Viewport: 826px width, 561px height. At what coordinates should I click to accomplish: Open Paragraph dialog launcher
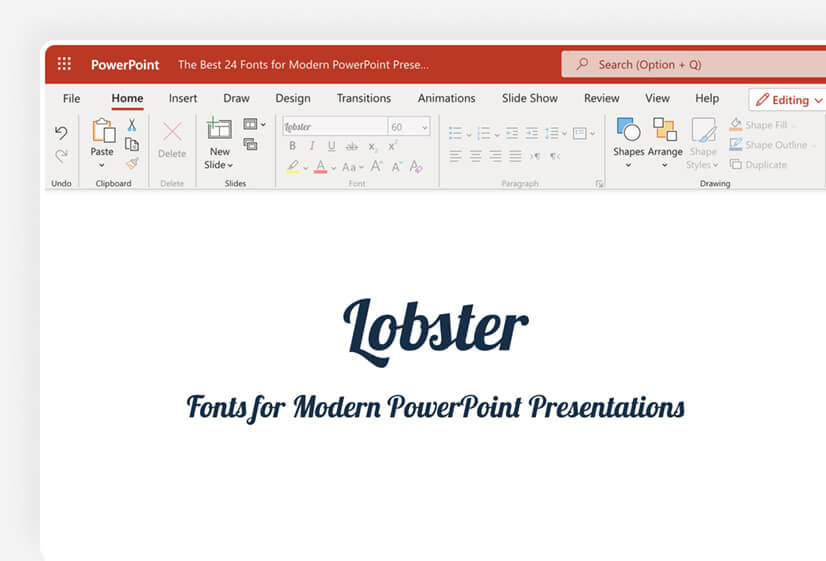(x=599, y=183)
